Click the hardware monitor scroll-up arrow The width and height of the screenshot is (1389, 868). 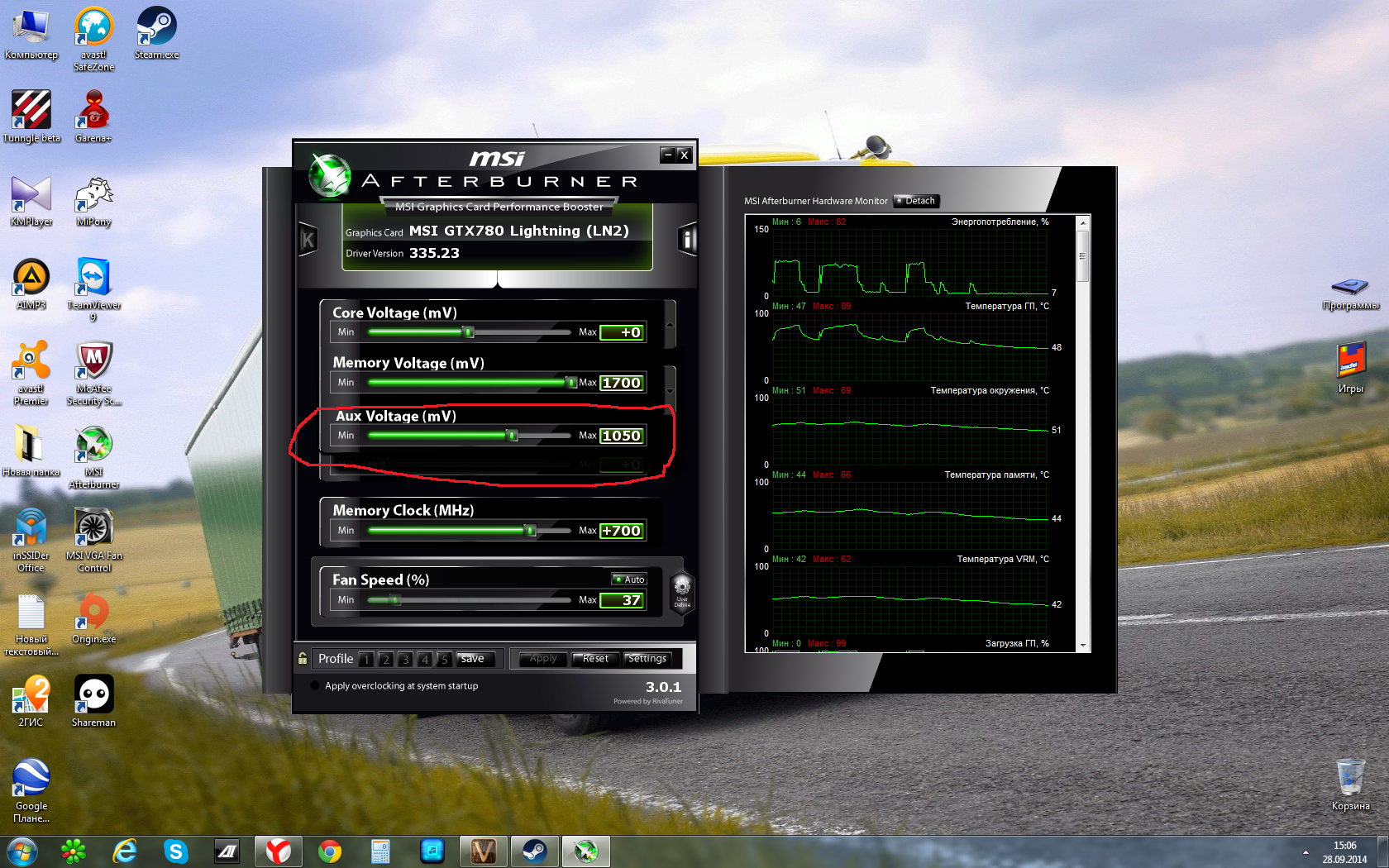[1082, 223]
